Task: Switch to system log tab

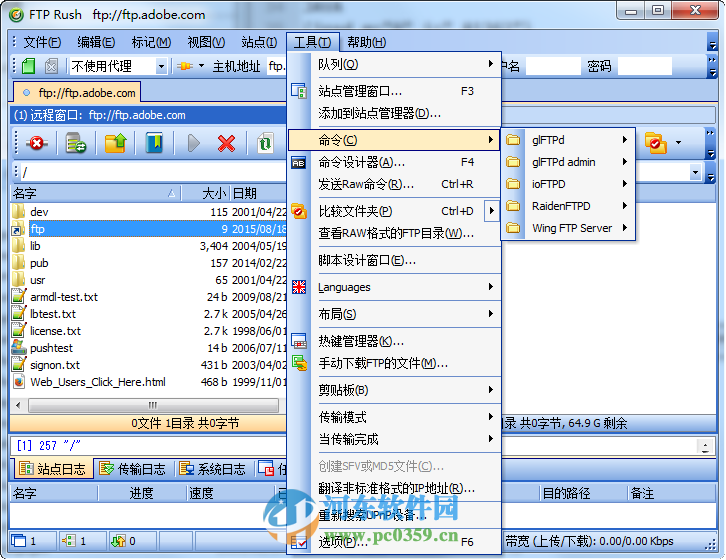Action: 213,469
